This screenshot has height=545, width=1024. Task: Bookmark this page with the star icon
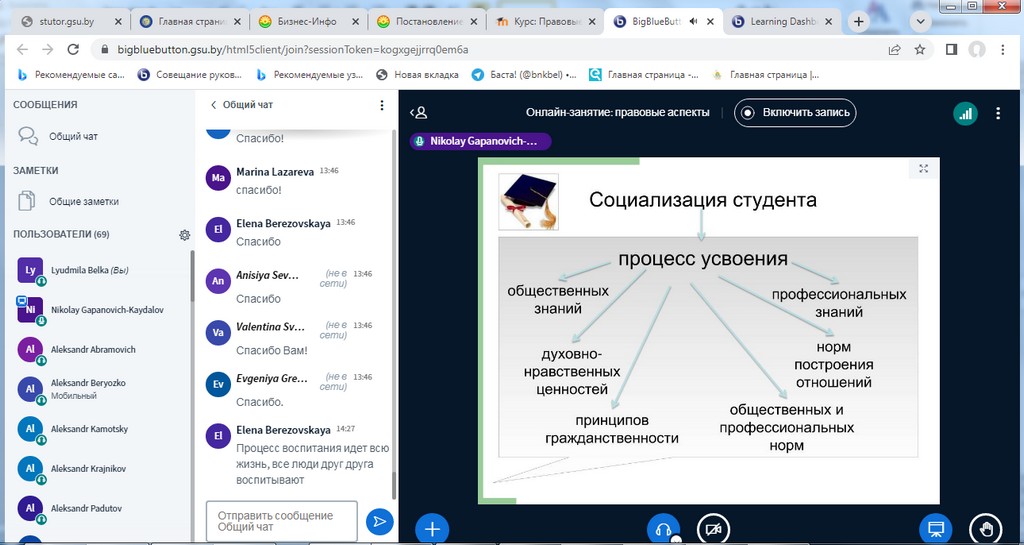pyautogui.click(x=920, y=49)
